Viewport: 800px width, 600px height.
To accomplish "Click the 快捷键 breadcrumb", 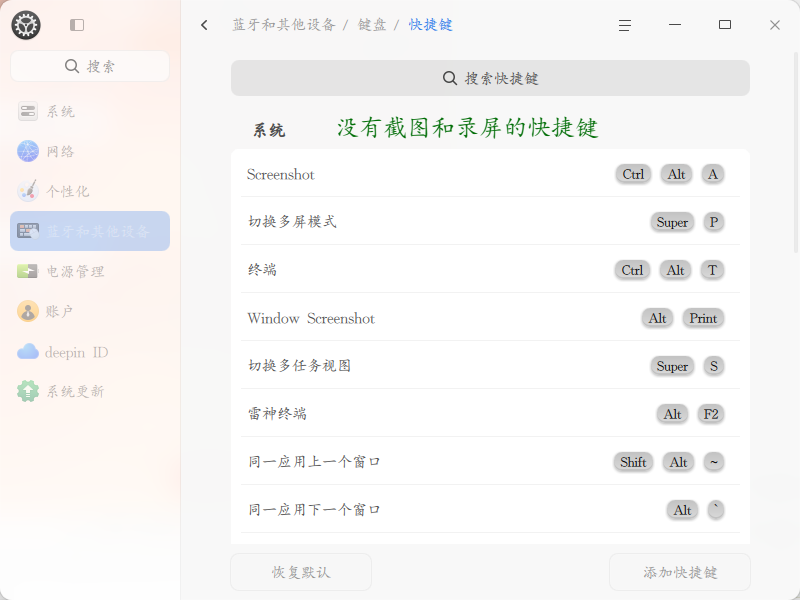I will [x=431, y=24].
